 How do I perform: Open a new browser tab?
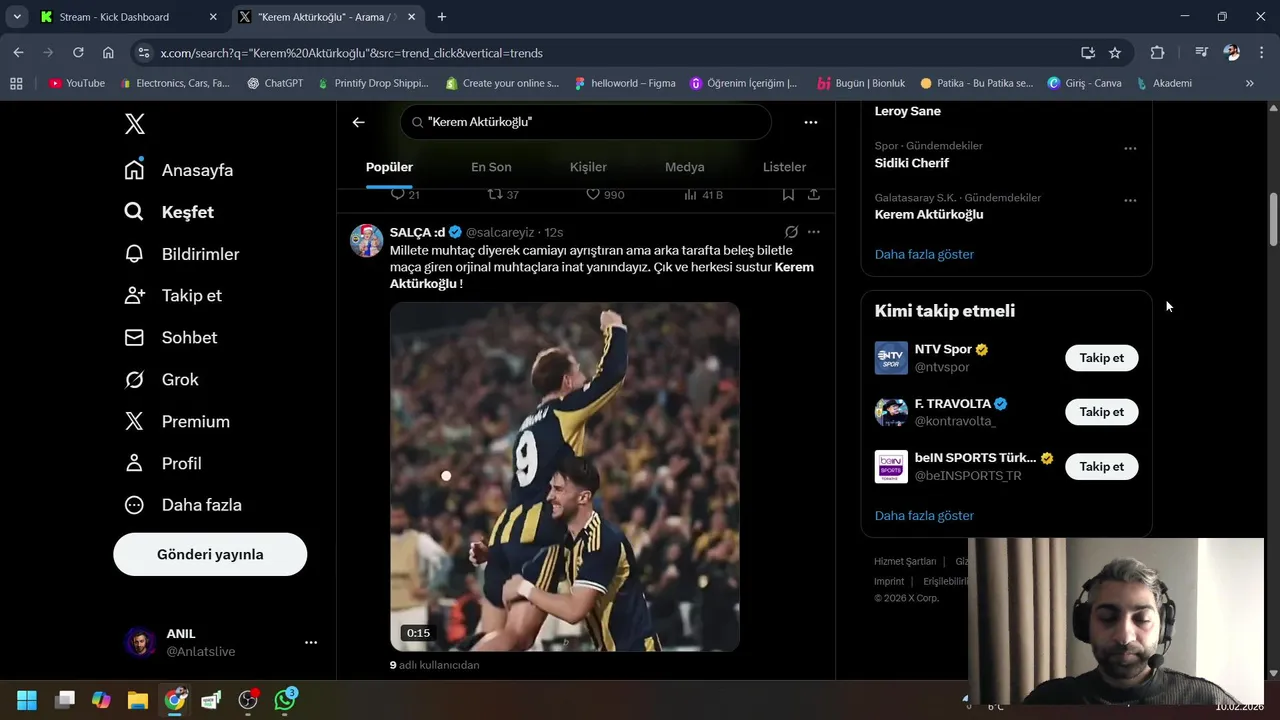click(442, 17)
